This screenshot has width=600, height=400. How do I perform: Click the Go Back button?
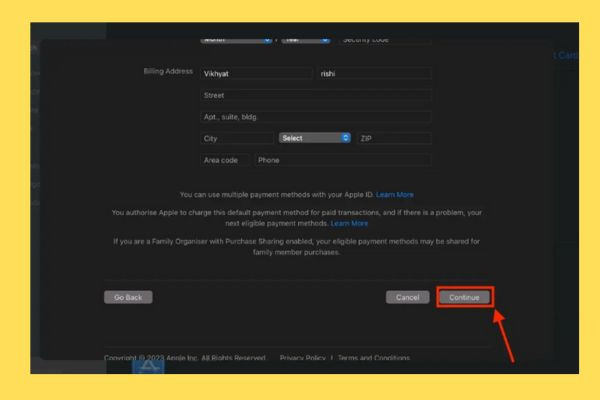pos(128,297)
